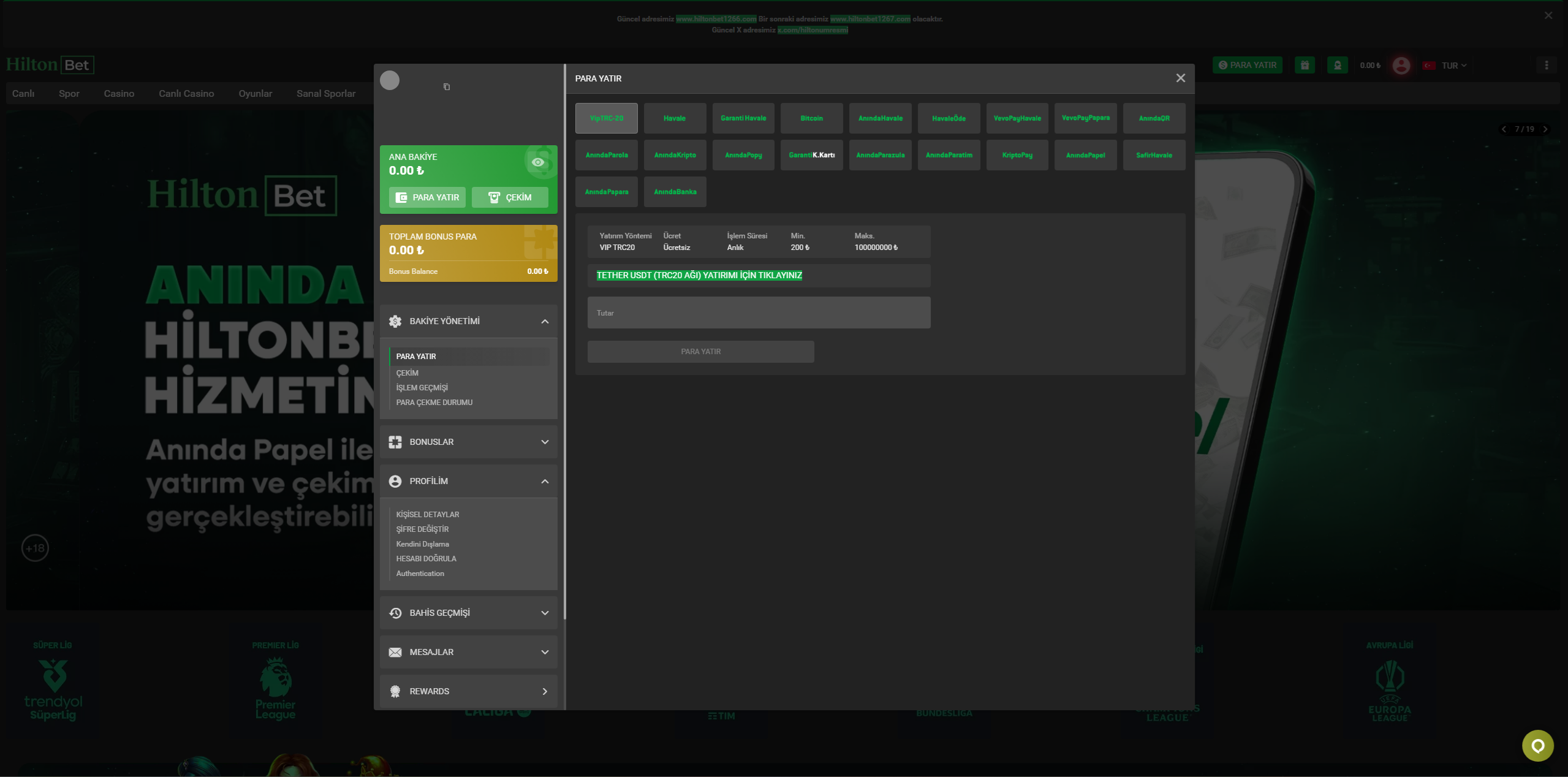Screen dimensions: 1568x777
Task: Select the AnındaKripto payment method
Action: point(675,155)
